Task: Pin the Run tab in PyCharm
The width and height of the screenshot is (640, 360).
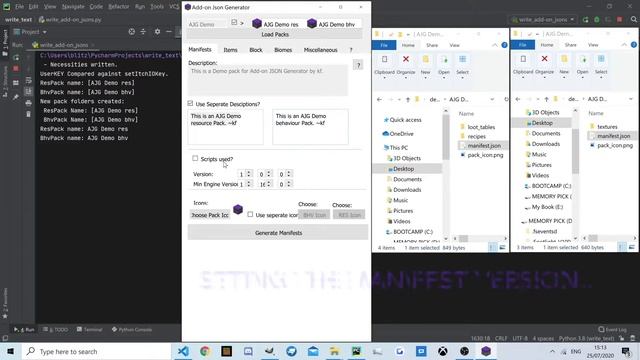Action: [16, 97]
